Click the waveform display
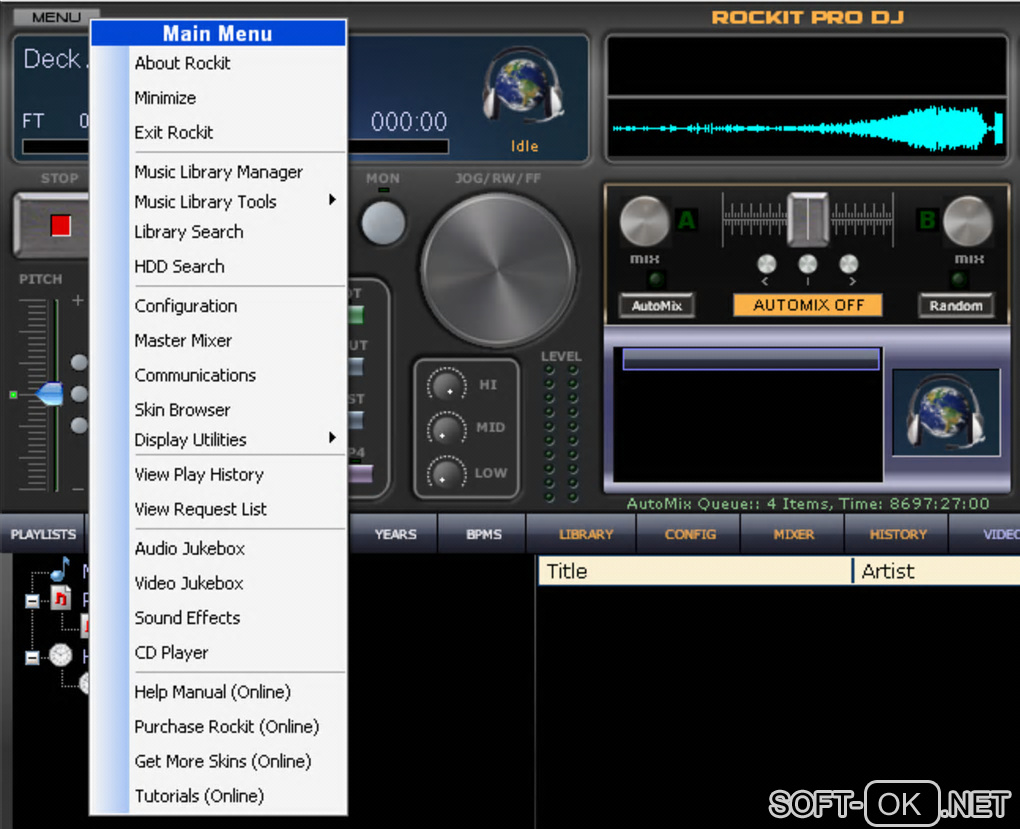The image size is (1020, 829). [x=807, y=128]
